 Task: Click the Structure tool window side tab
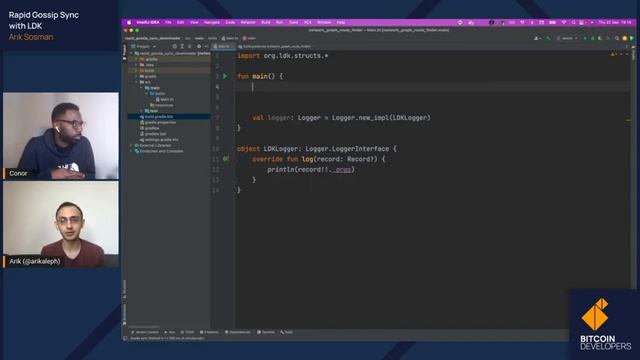coord(124,289)
